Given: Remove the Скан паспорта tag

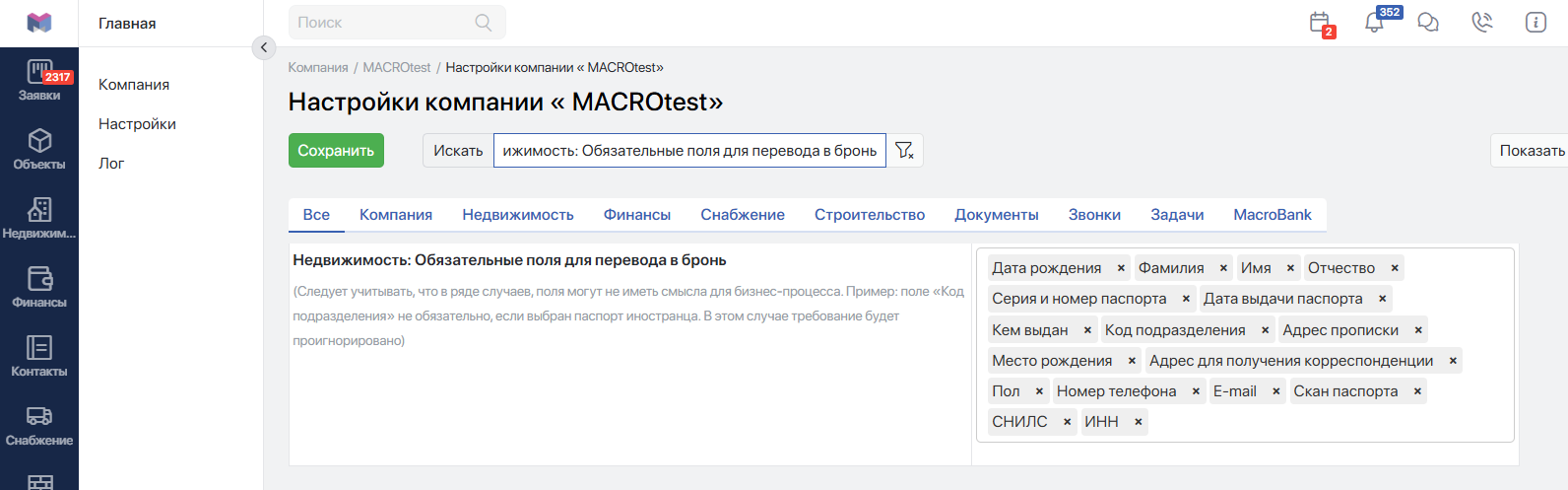Looking at the screenshot, I should [1417, 391].
